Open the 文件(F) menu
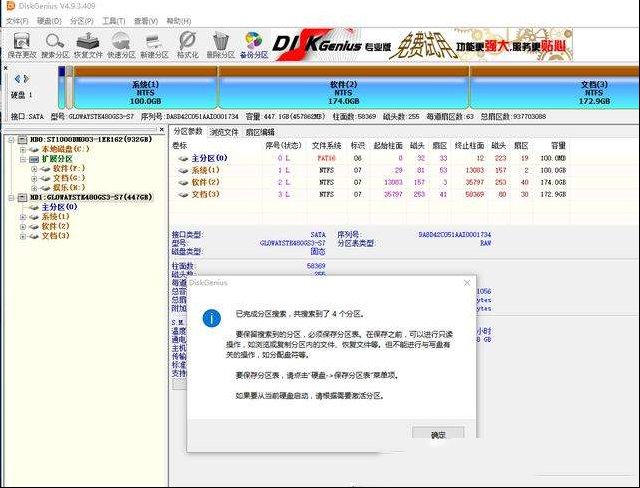 tap(17, 21)
